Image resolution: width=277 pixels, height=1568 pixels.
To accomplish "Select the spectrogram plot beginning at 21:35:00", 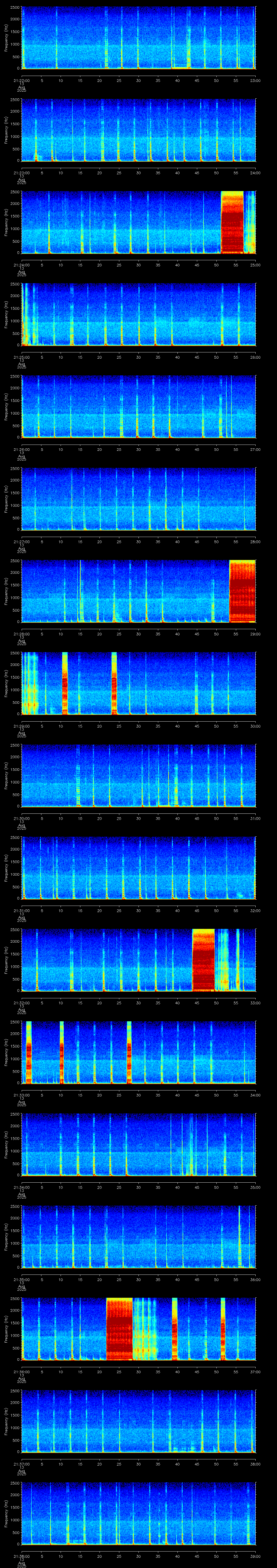I will [x=138, y=1237].
